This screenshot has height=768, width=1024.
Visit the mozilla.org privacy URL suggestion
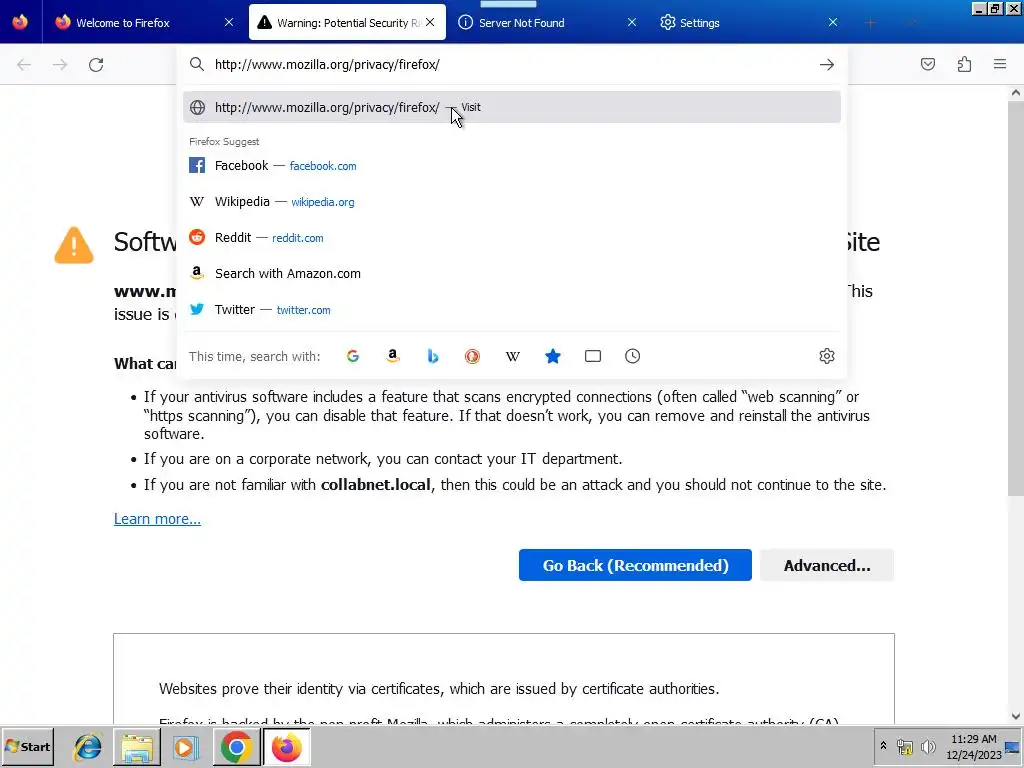coord(511,107)
